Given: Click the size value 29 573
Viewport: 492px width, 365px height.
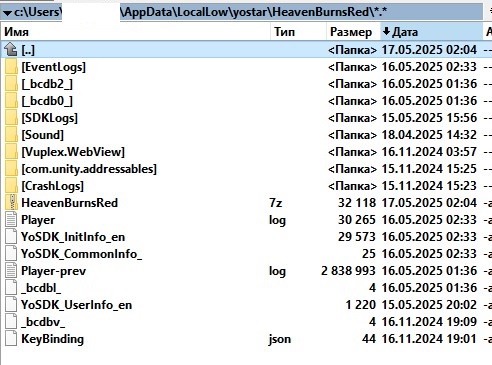Looking at the screenshot, I should [357, 237].
